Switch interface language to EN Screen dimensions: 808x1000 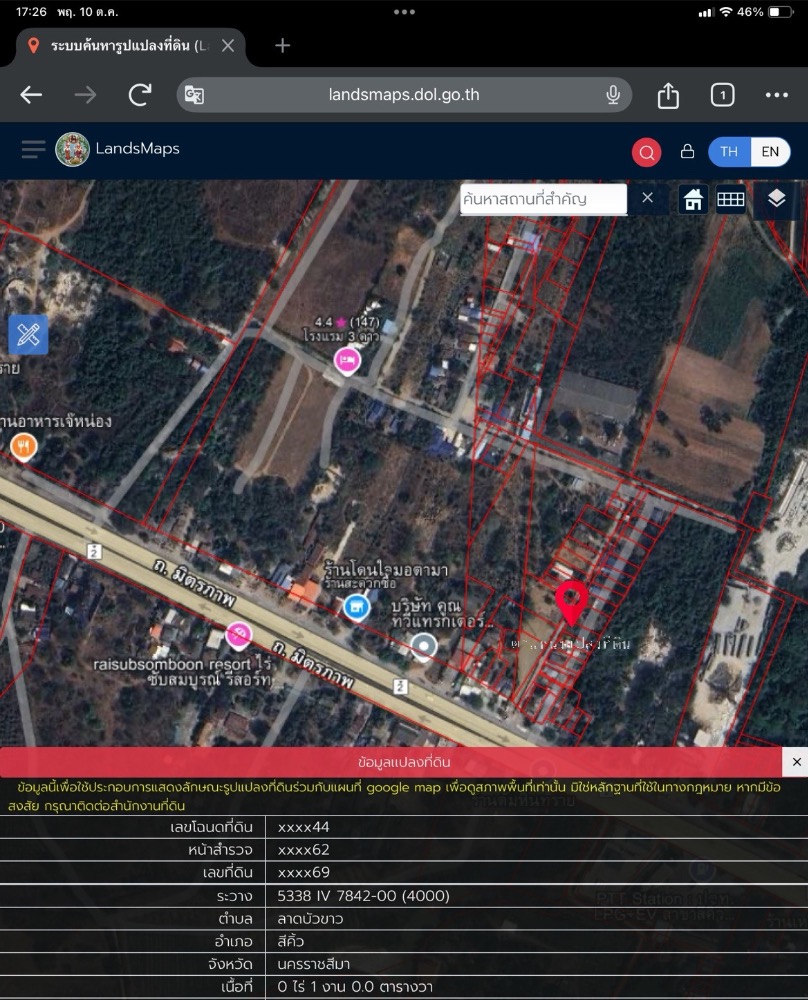tap(770, 151)
